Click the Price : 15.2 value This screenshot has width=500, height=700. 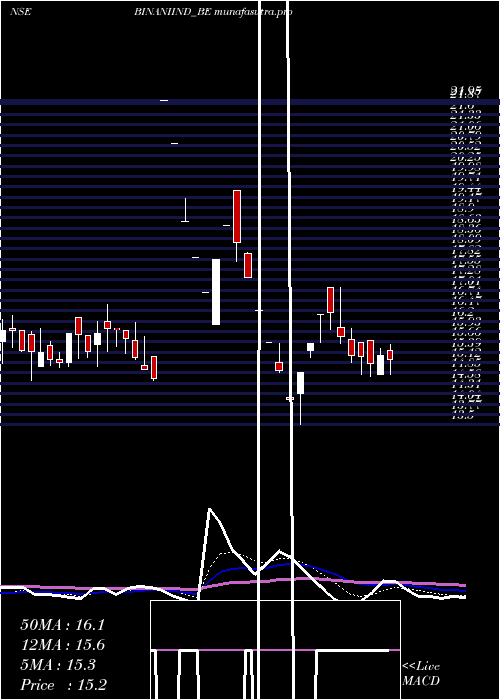coord(63,685)
